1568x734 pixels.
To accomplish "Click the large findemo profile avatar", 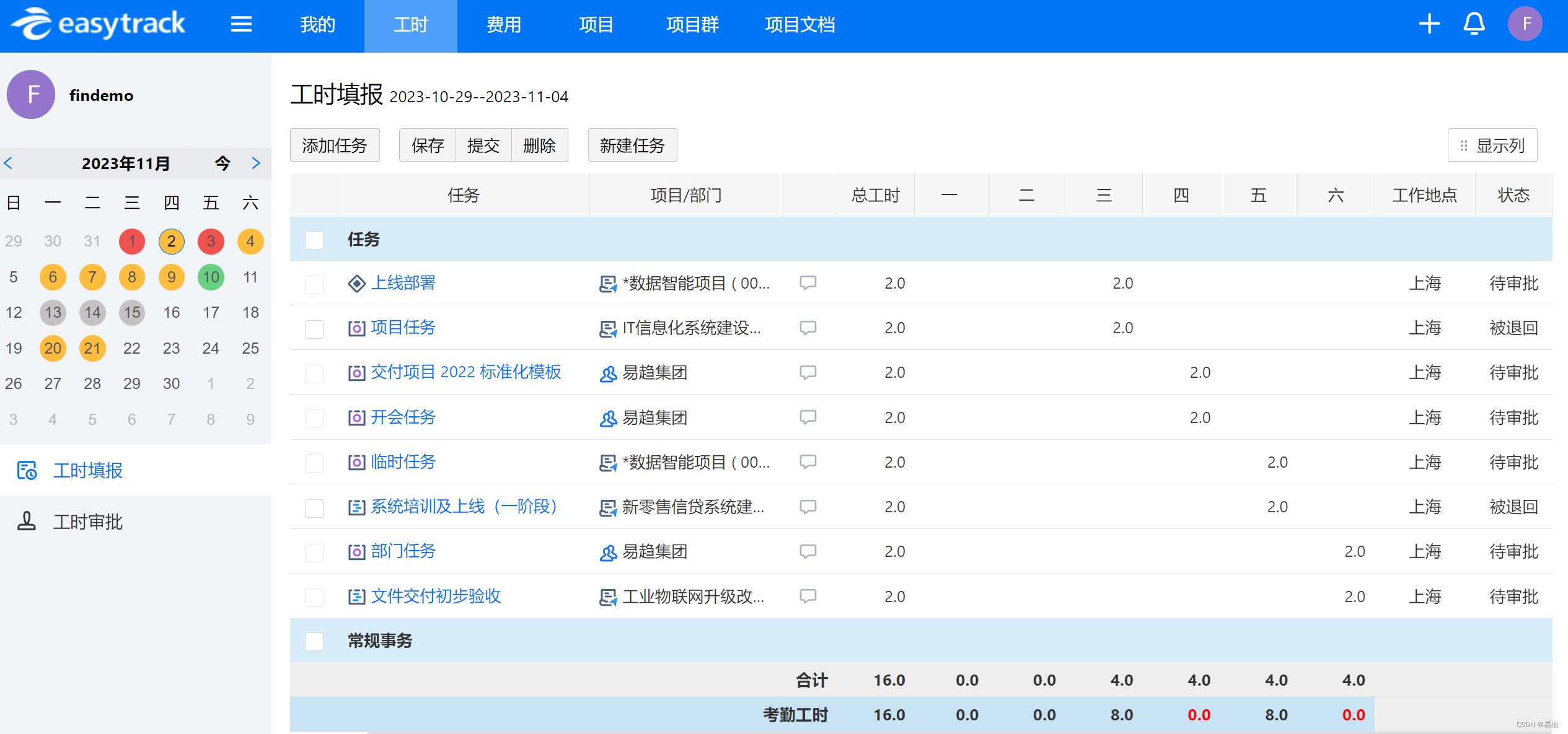I will click(x=31, y=95).
